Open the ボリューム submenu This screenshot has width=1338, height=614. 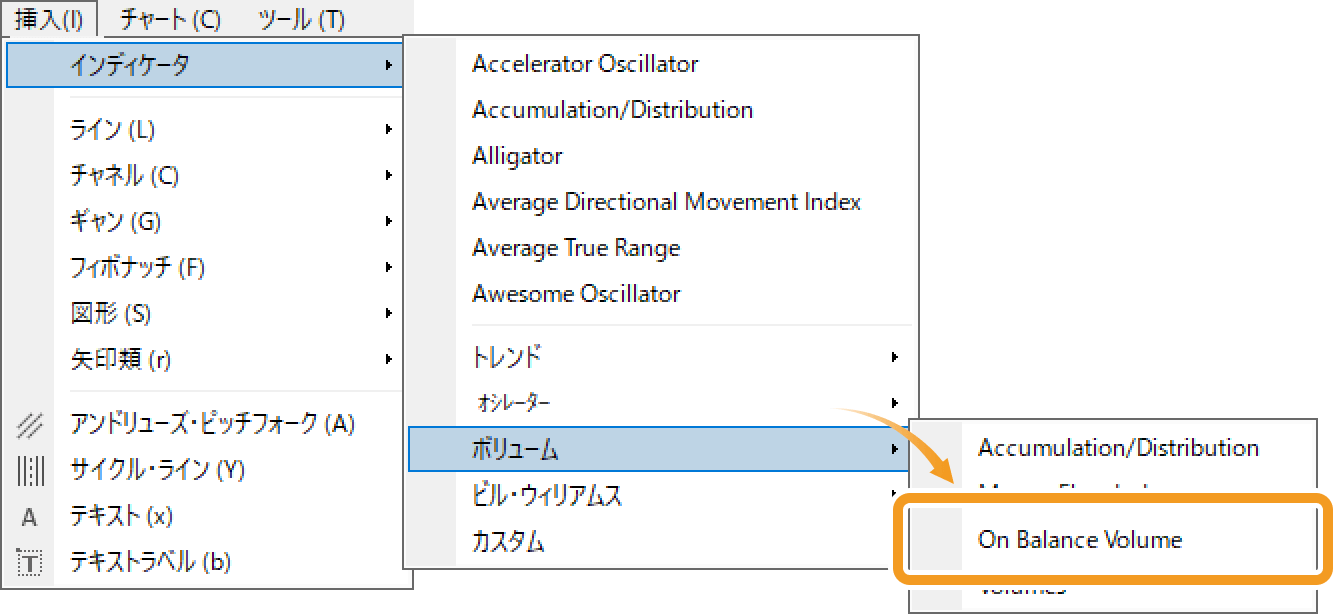[x=658, y=449]
